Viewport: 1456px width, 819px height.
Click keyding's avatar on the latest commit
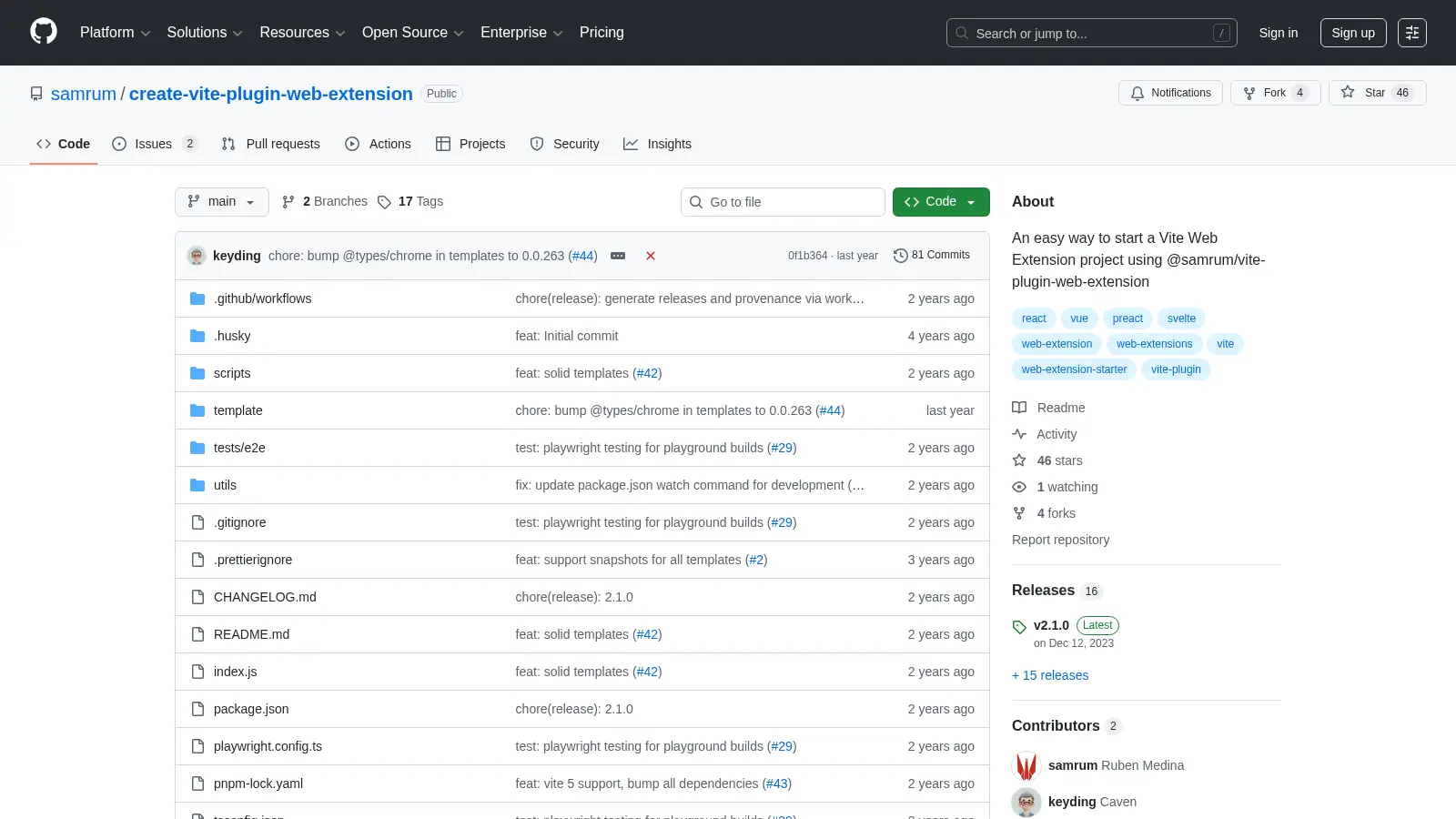pyautogui.click(x=197, y=256)
